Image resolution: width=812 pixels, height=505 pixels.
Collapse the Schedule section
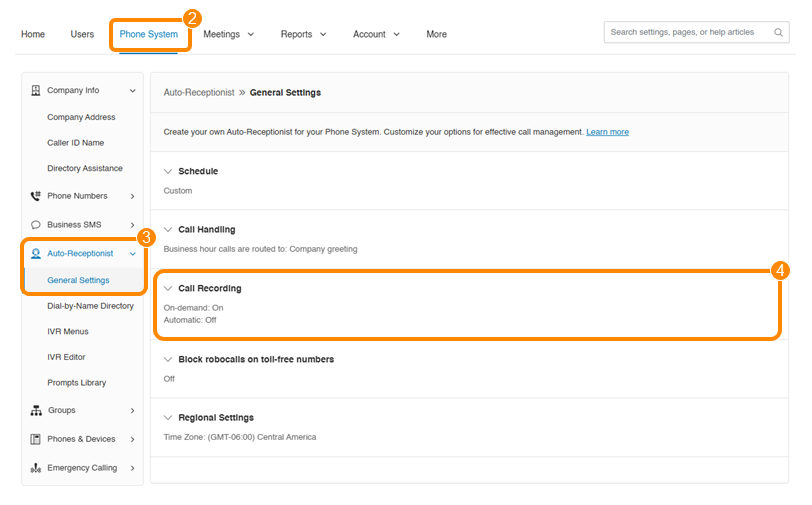click(x=168, y=171)
